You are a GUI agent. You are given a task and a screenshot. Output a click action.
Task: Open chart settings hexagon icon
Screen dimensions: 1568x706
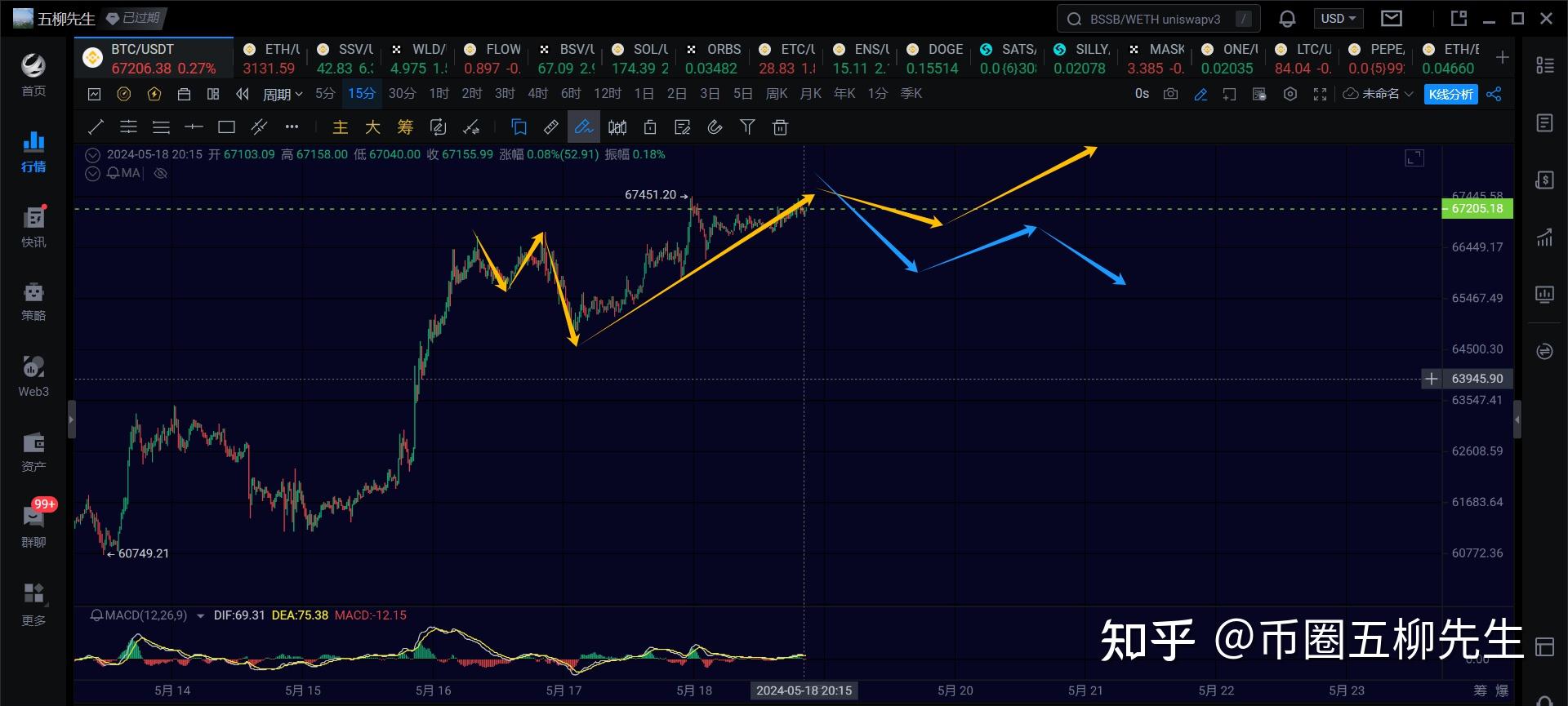(x=1290, y=94)
